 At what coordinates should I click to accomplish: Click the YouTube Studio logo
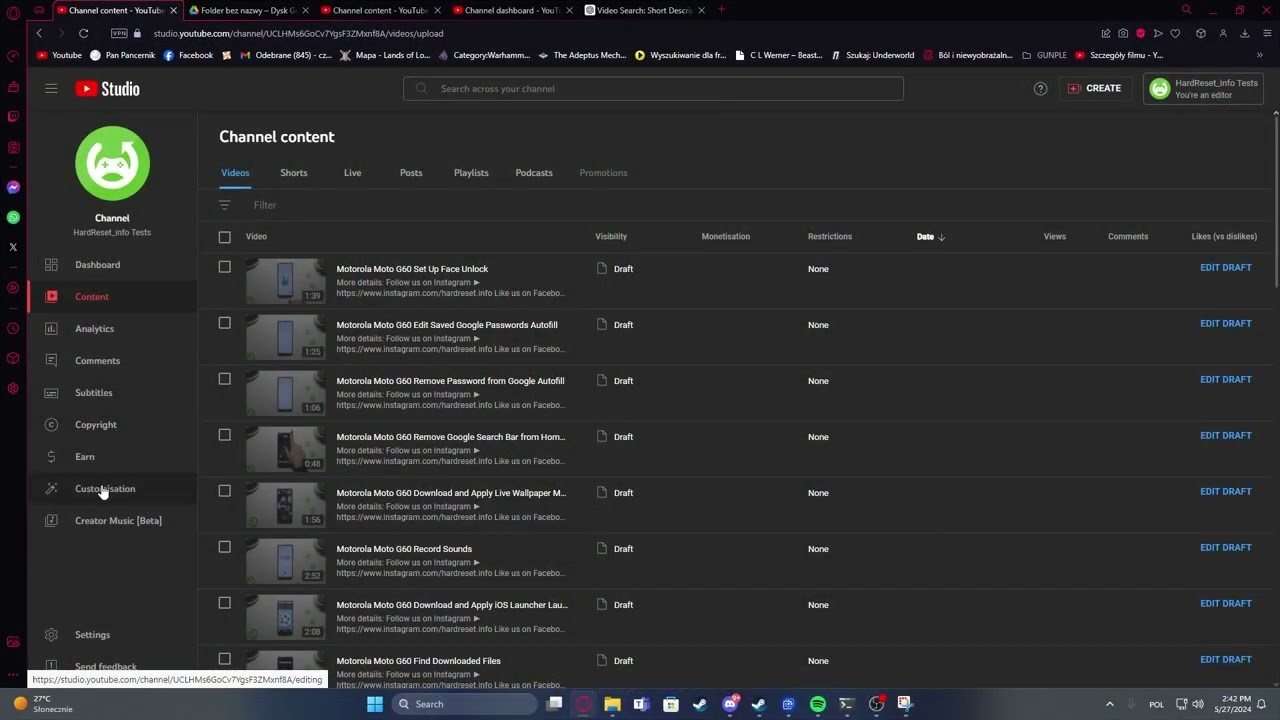(x=107, y=89)
